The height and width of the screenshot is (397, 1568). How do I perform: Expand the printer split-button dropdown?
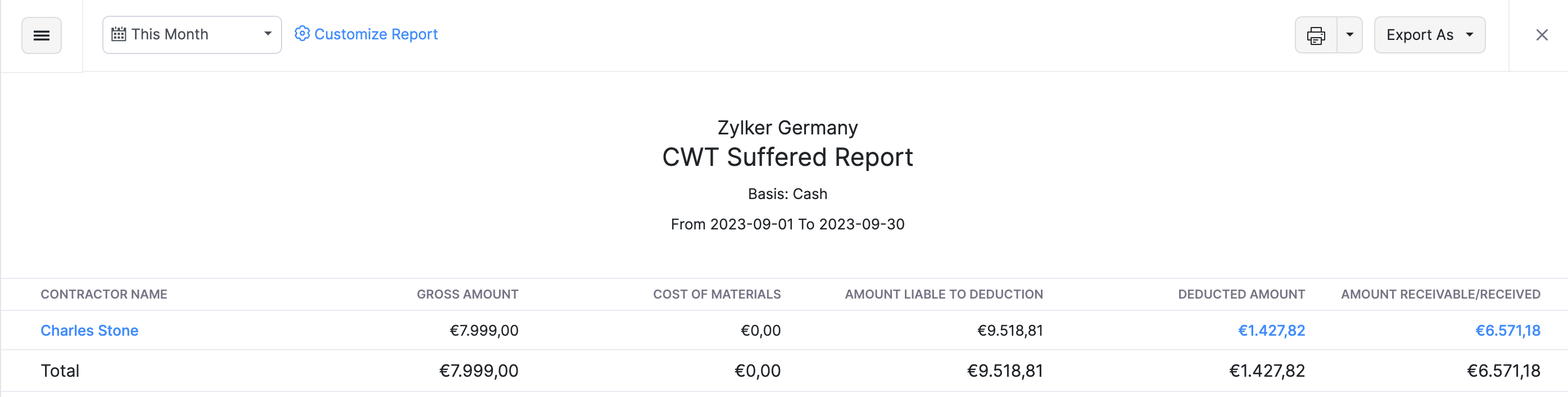pos(1349,35)
